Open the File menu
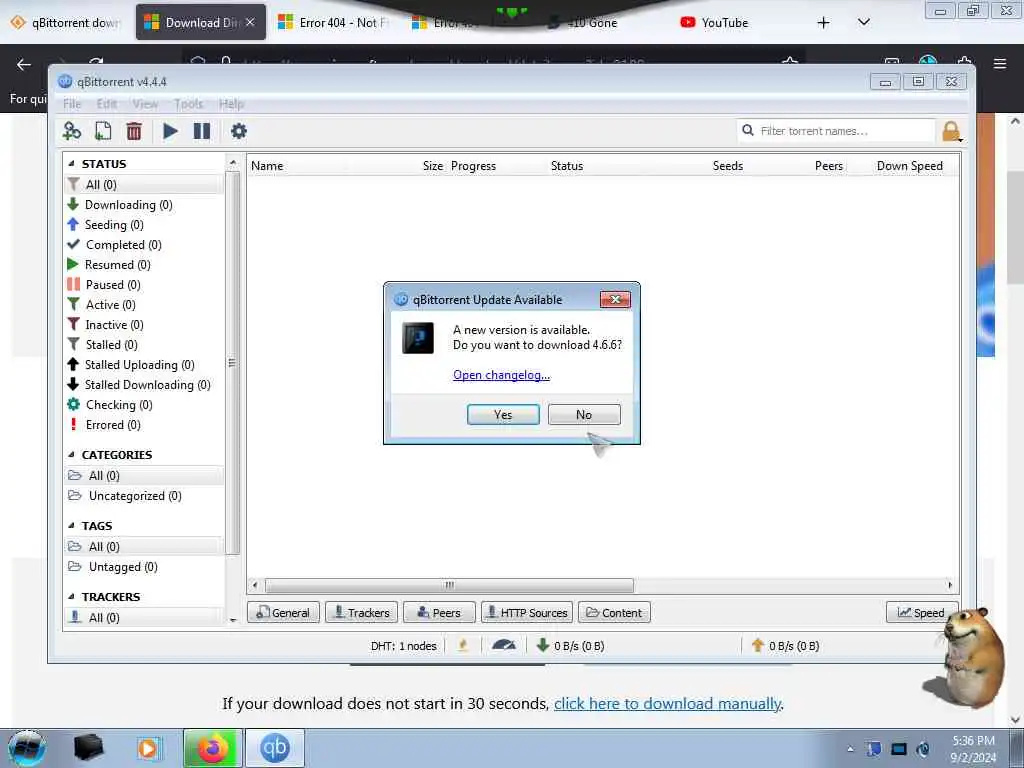Image resolution: width=1024 pixels, height=768 pixels. pyautogui.click(x=72, y=104)
